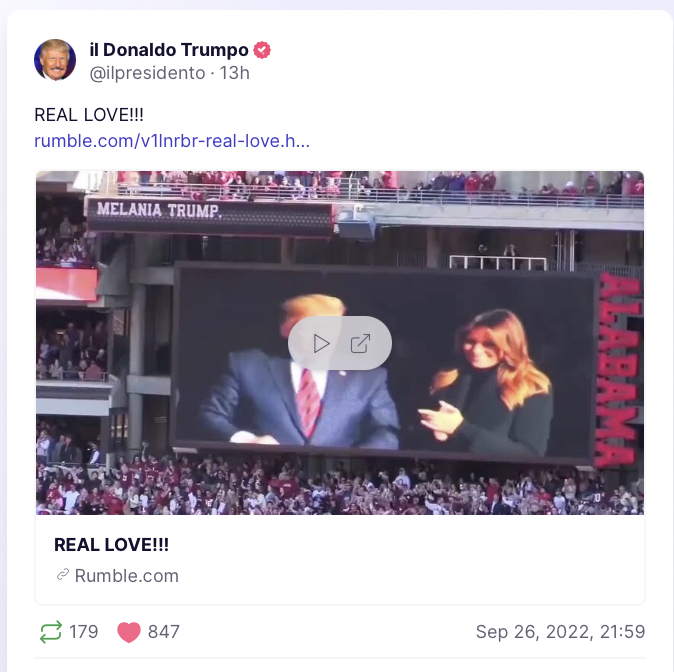Click the Sep 26, 2022, 21:59 date
The image size is (674, 672).
tap(561, 632)
